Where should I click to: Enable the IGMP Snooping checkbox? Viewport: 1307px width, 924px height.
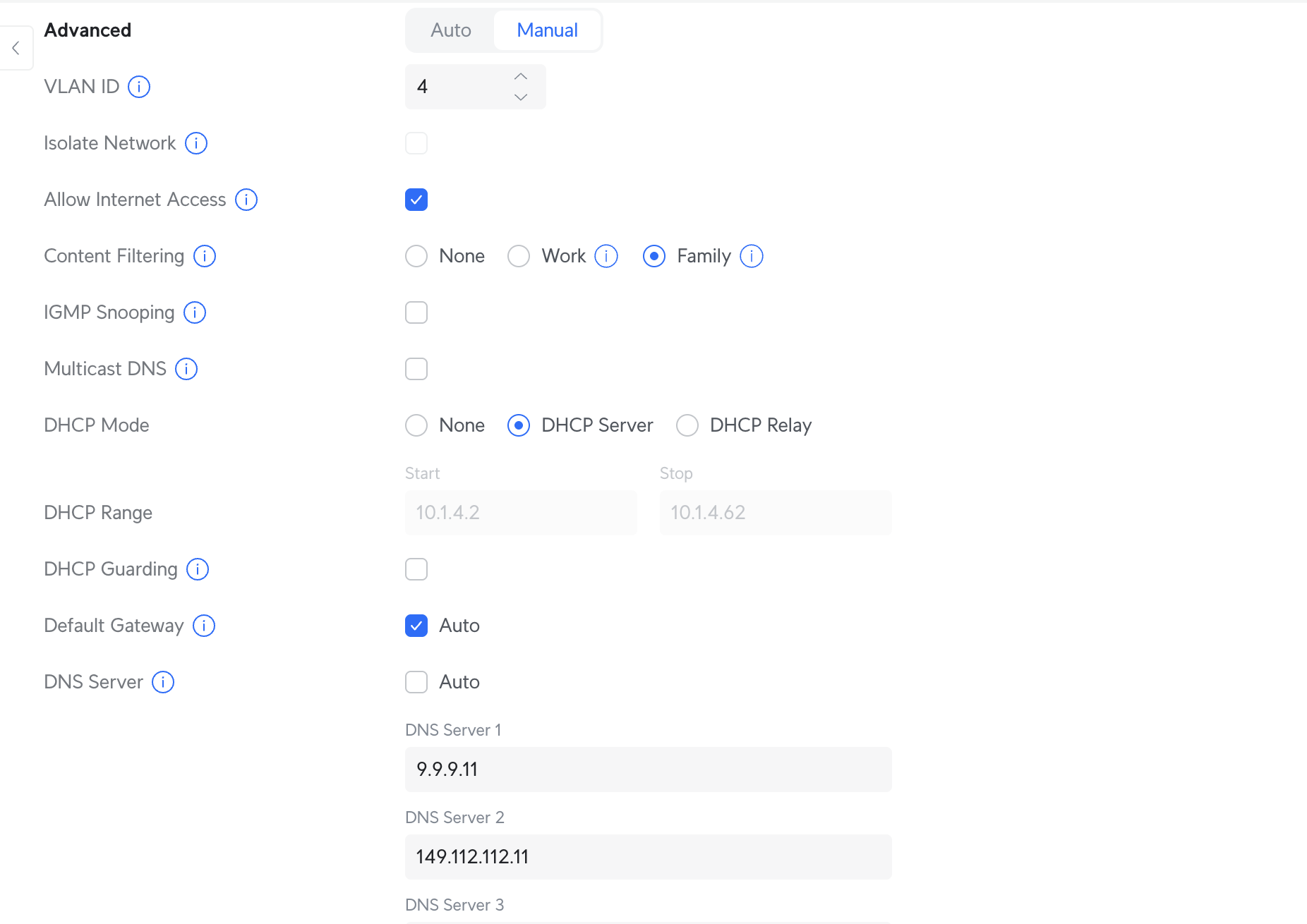tap(416, 312)
